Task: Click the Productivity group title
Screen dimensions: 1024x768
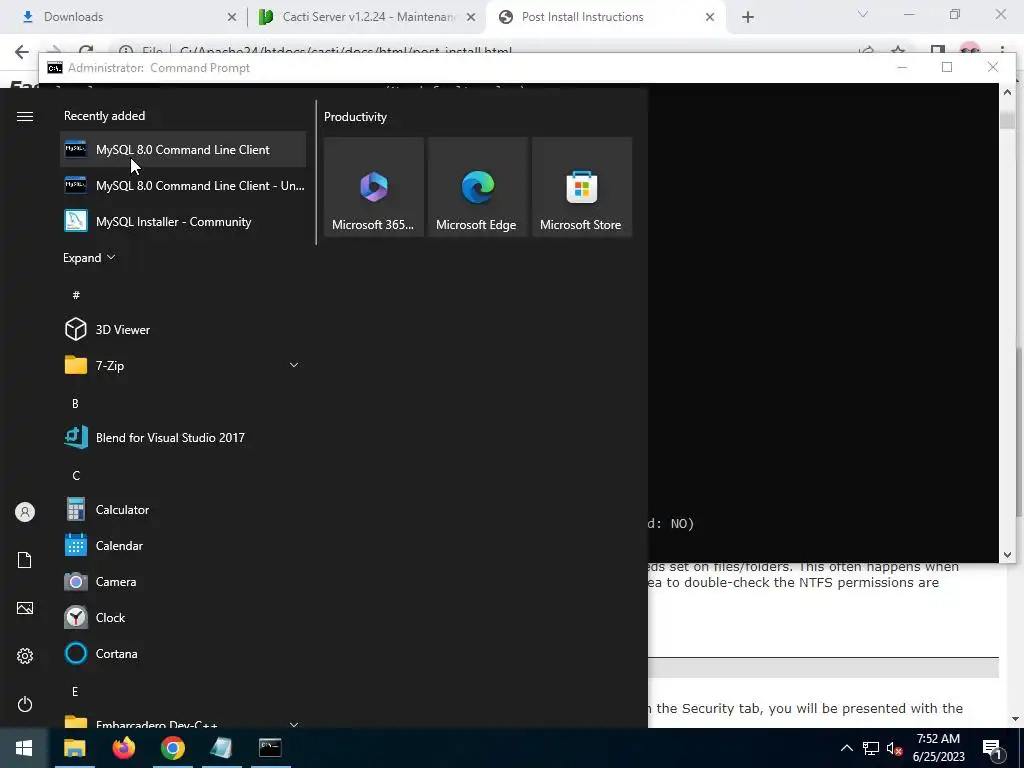Action: pos(355,117)
